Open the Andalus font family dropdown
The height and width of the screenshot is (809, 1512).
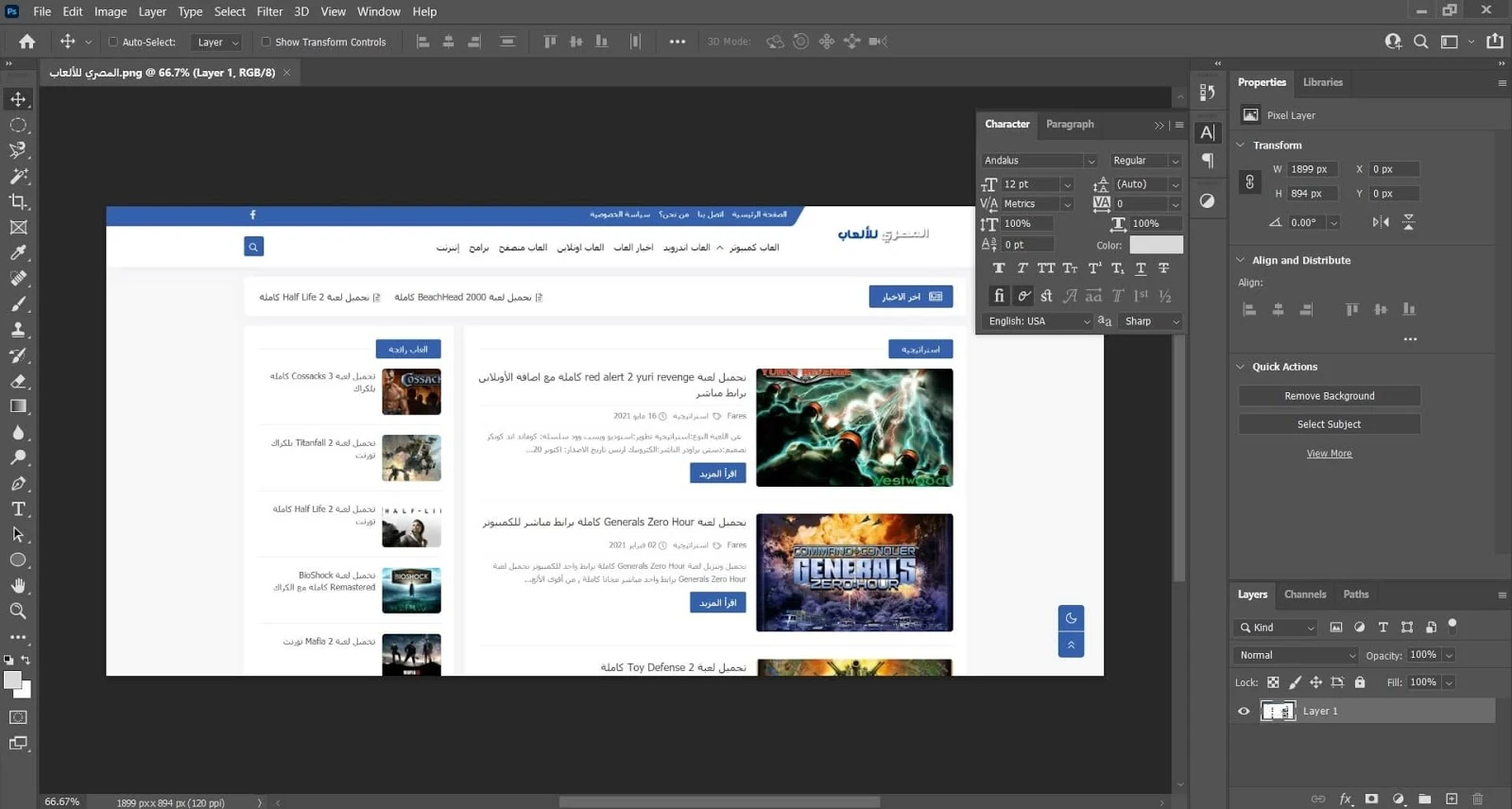tap(1039, 161)
